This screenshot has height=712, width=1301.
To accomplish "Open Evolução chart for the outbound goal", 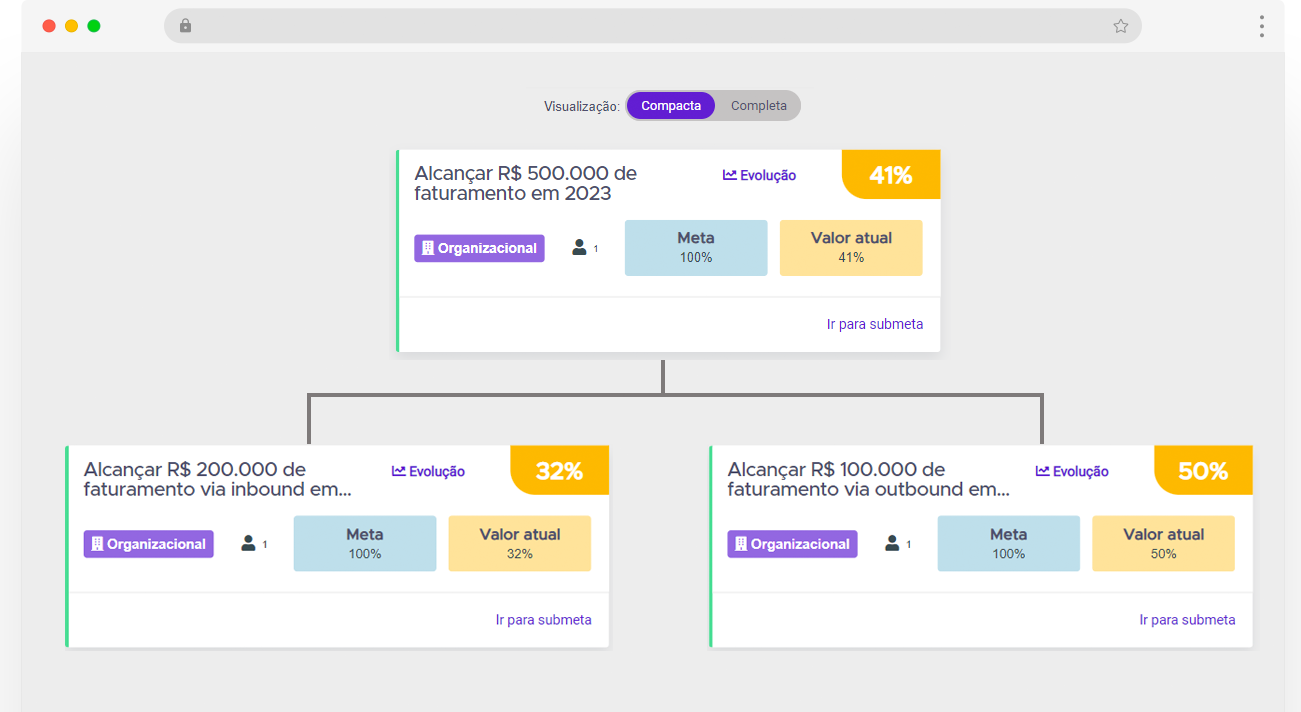I will (x=1072, y=471).
